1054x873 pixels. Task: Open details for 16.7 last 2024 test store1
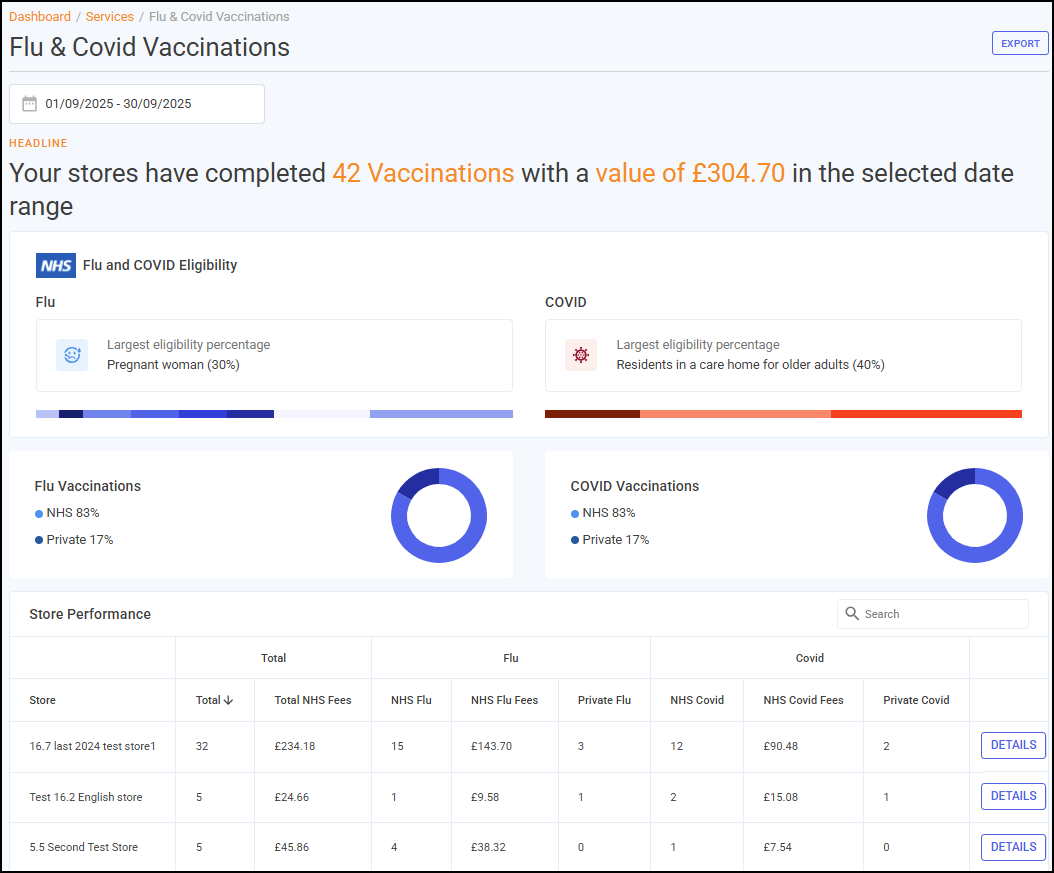point(1012,745)
